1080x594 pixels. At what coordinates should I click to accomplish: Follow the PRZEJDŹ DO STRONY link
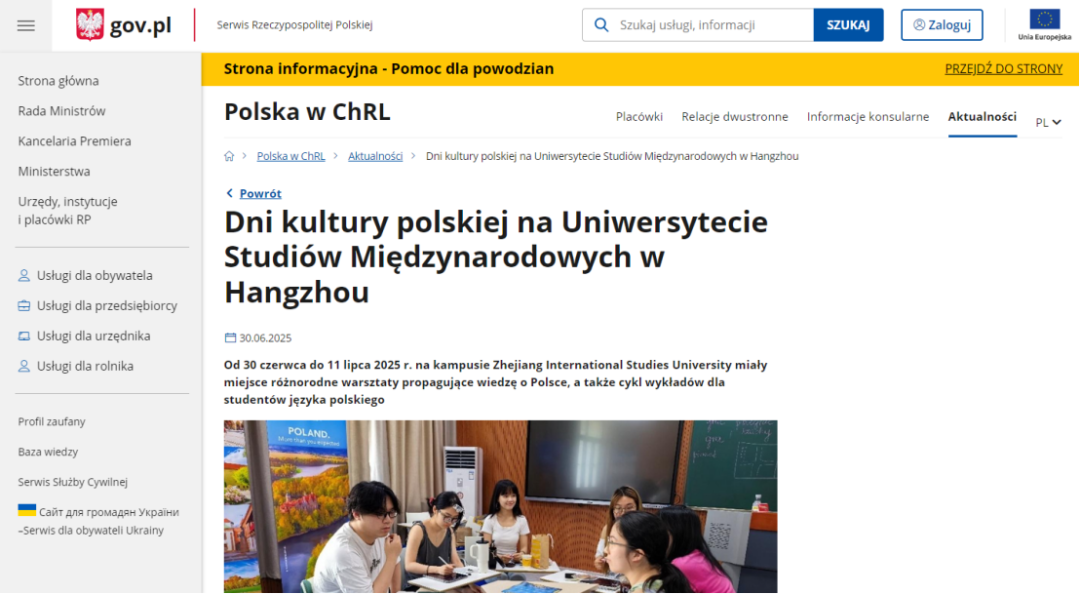point(1003,69)
